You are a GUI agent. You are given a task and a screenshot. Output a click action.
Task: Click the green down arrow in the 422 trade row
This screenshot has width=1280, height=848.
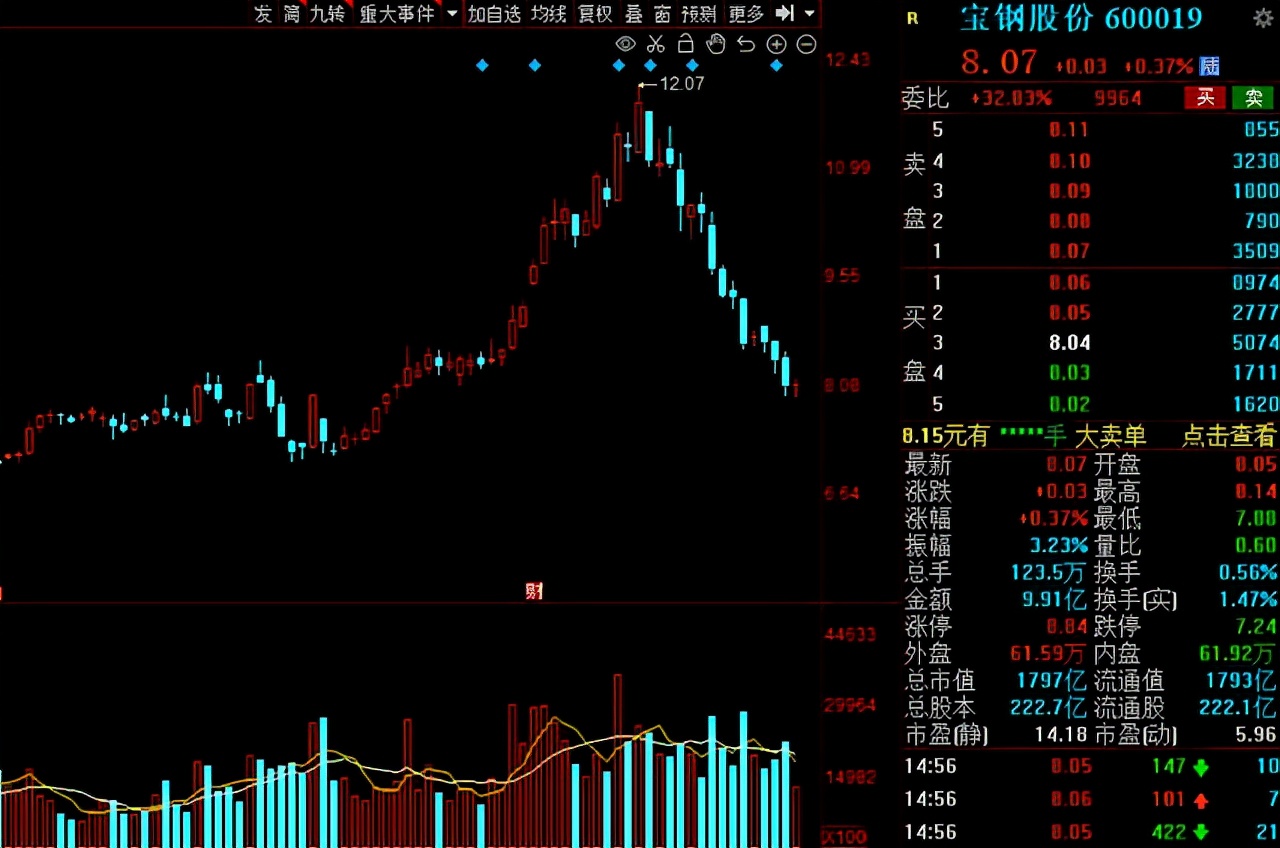(1202, 831)
